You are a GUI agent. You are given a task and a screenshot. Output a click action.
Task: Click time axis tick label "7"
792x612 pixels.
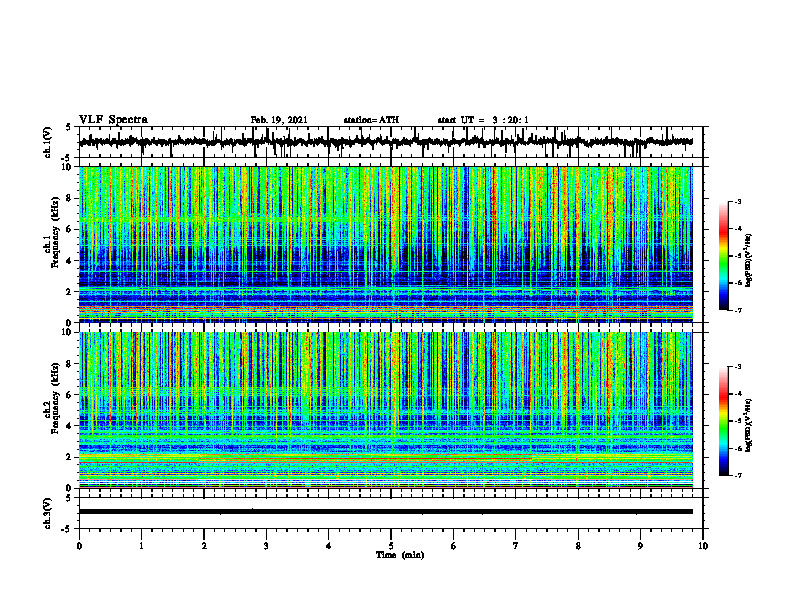[x=515, y=546]
